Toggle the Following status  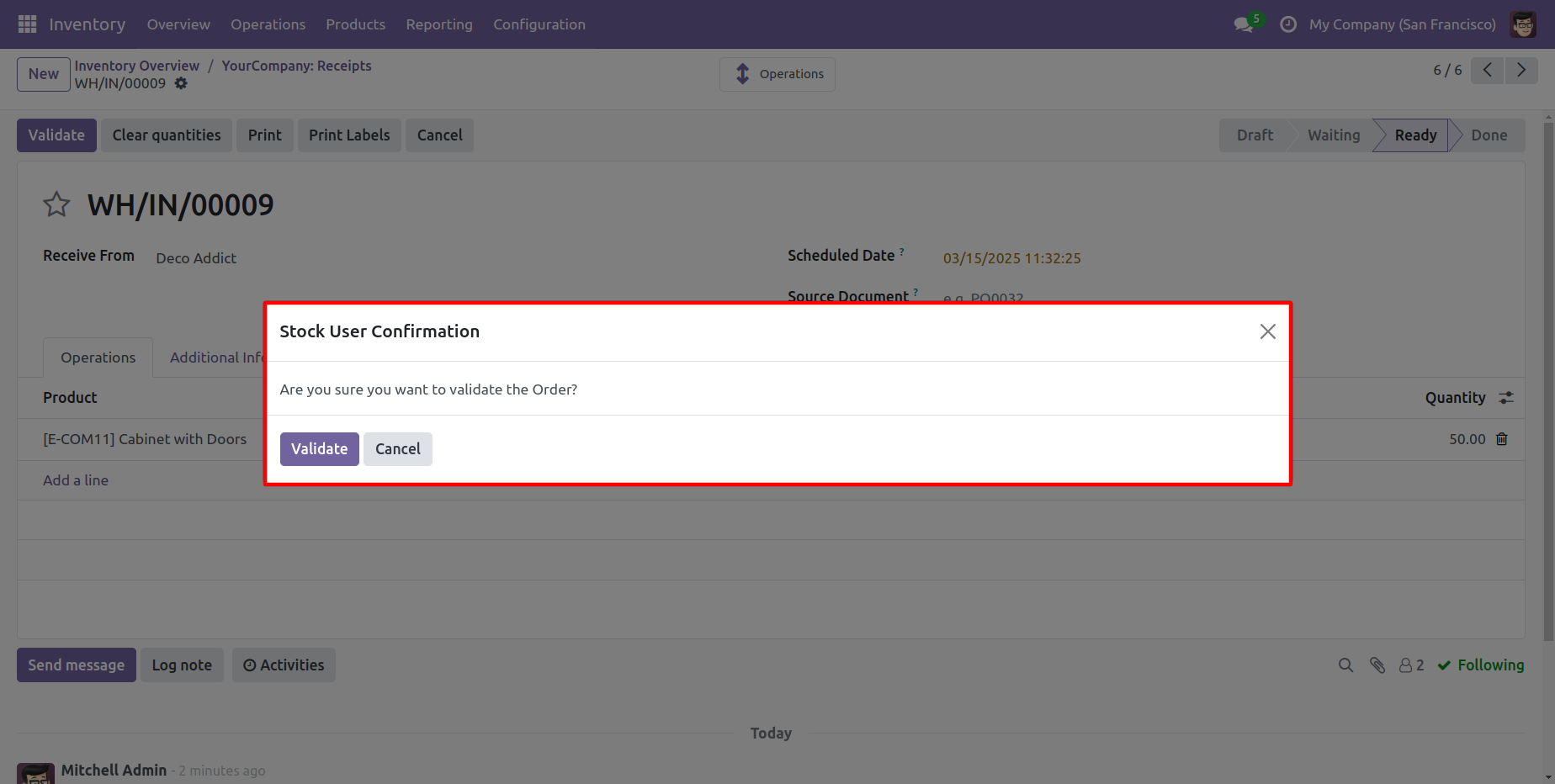pyautogui.click(x=1481, y=665)
